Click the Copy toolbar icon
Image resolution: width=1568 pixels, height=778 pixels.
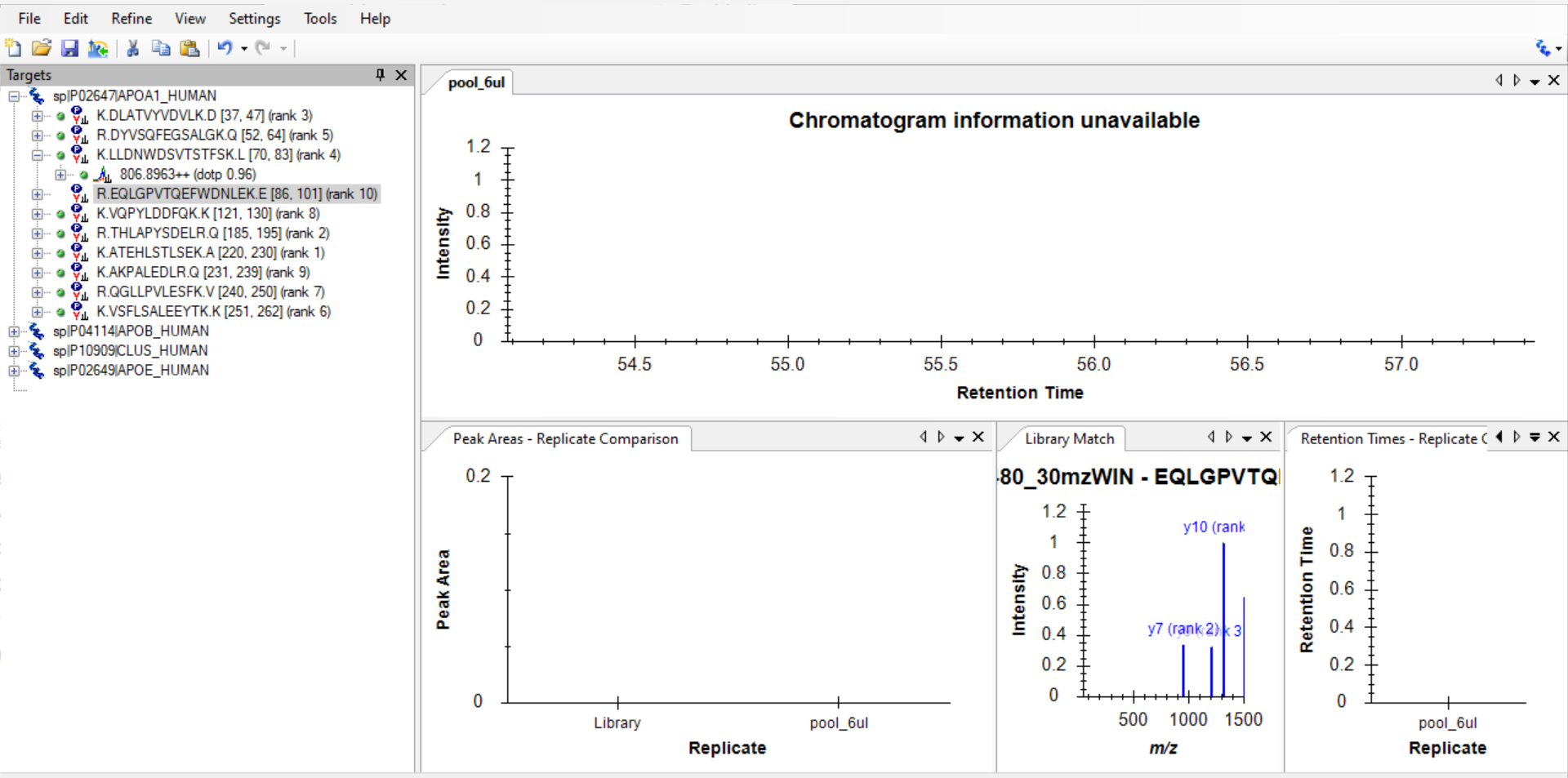click(161, 48)
